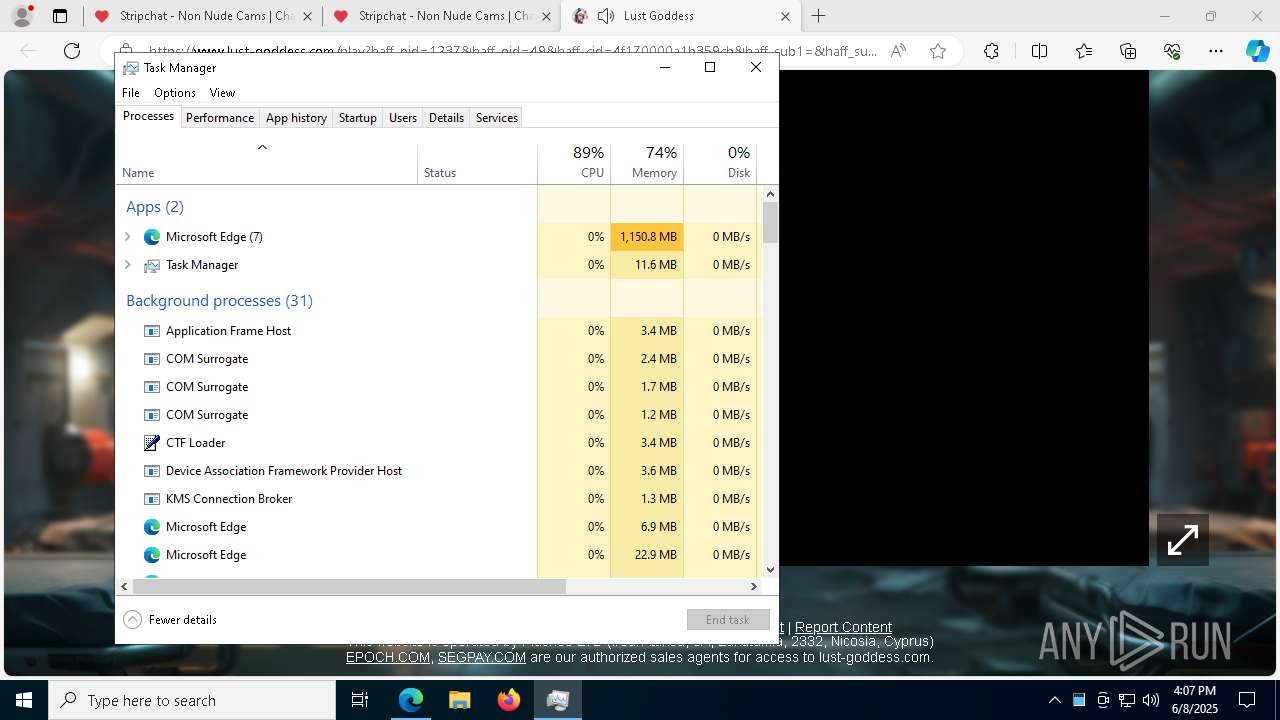The width and height of the screenshot is (1280, 720).
Task: Select the Application Frame Host icon
Action: tap(152, 331)
